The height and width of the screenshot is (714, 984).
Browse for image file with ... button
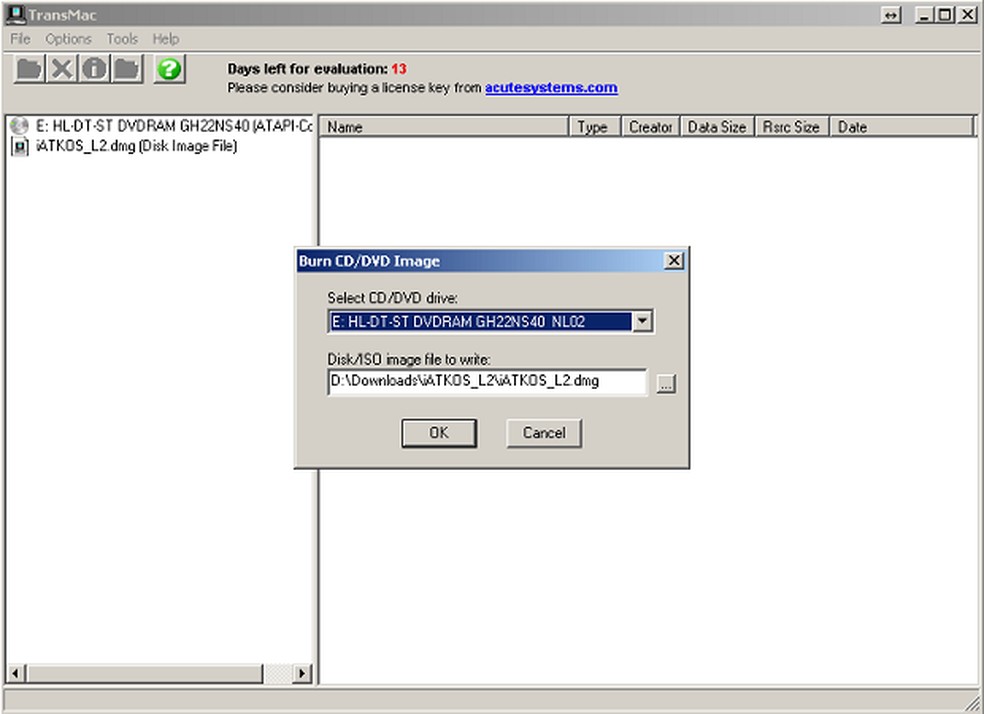666,383
